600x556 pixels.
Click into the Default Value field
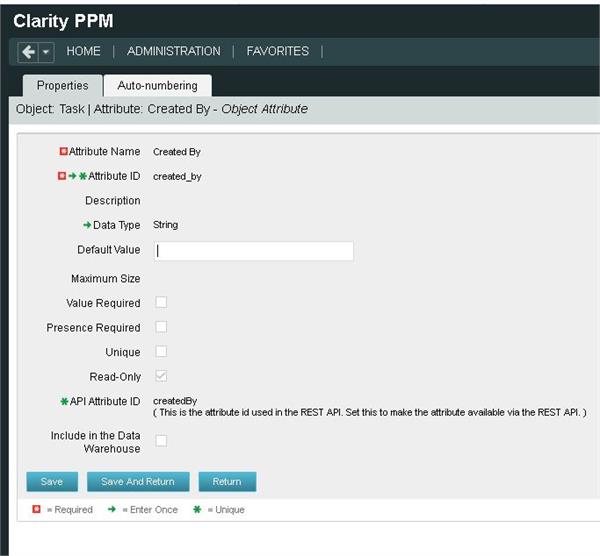[254, 251]
